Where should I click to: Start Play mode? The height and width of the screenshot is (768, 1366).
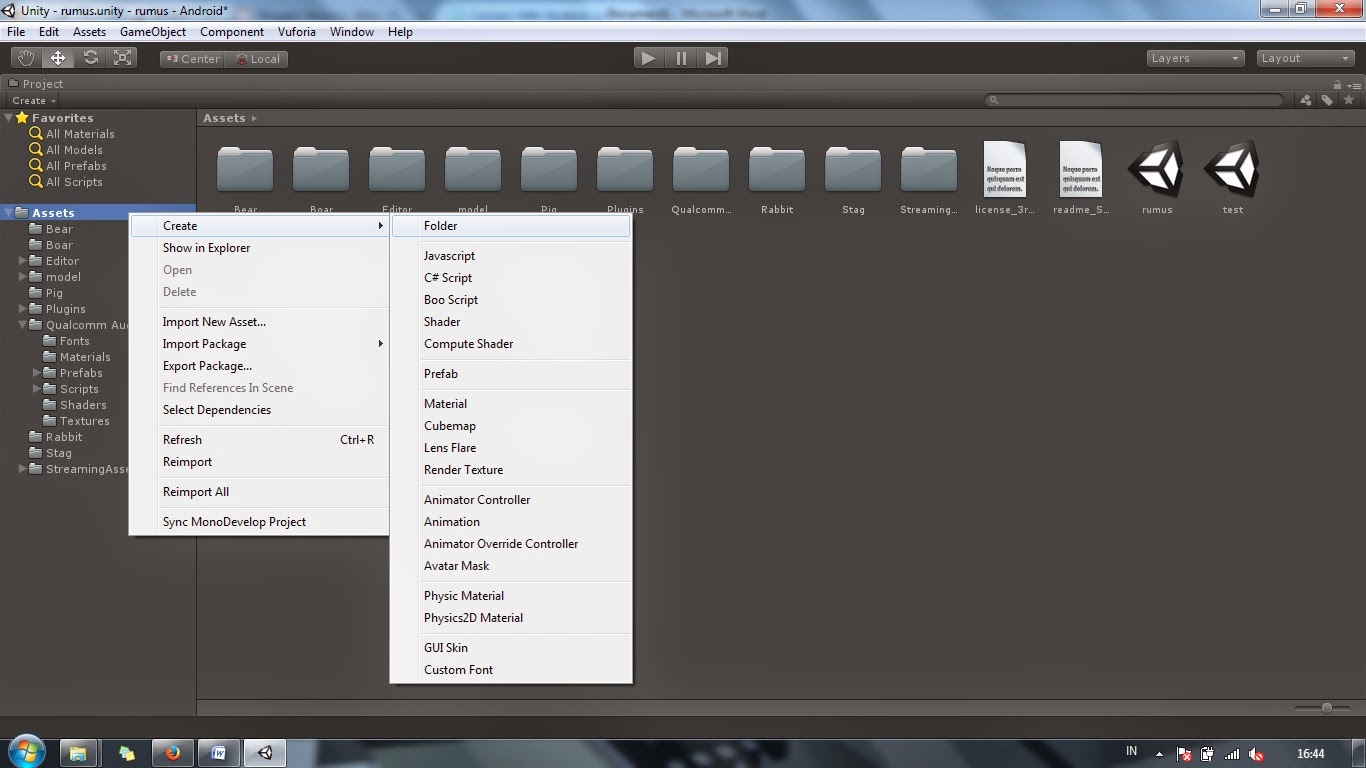click(648, 58)
